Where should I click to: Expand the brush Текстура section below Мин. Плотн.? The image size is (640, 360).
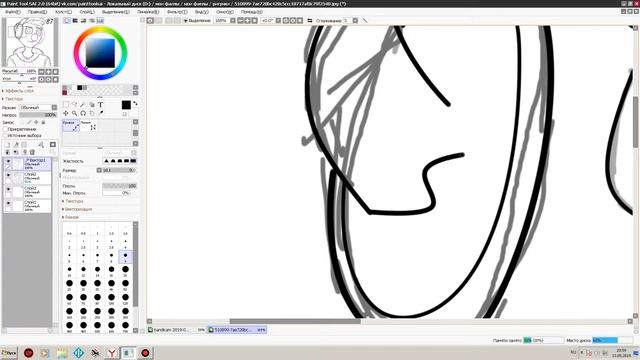[73, 201]
